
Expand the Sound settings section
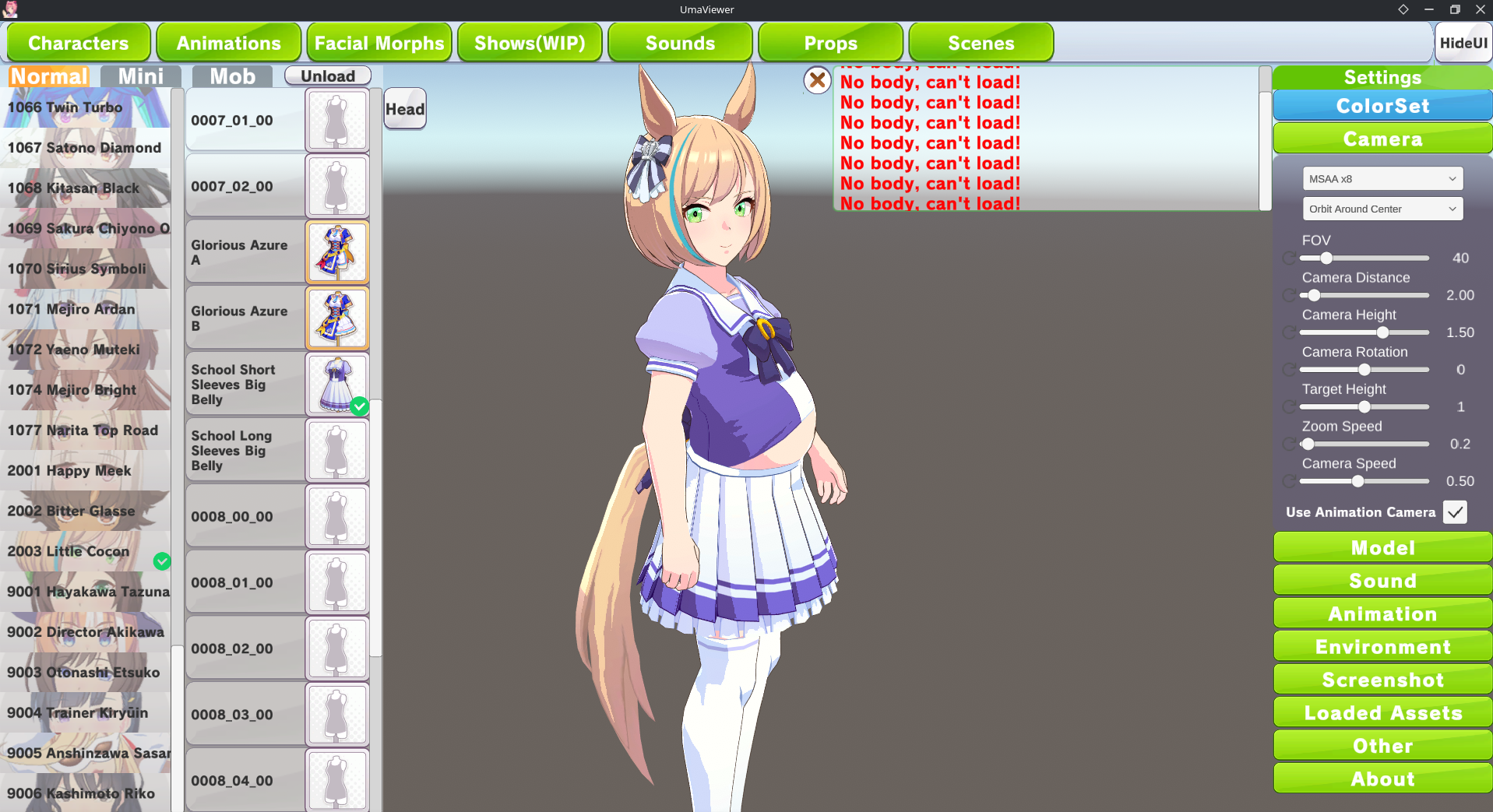point(1382,581)
